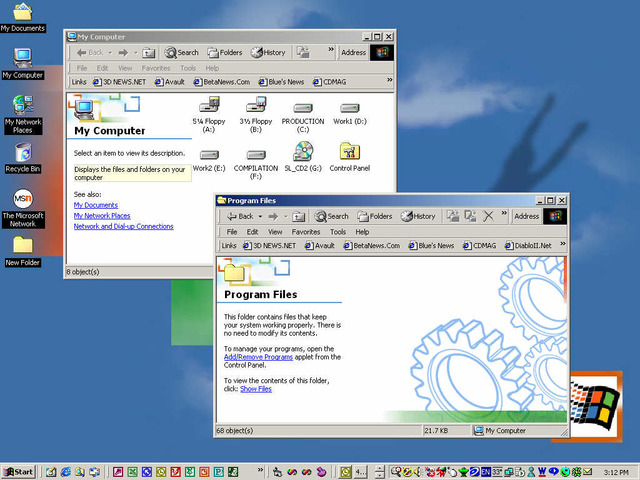Click the Recycle Bin desktop icon
This screenshot has width=640, height=480.
pos(23,152)
